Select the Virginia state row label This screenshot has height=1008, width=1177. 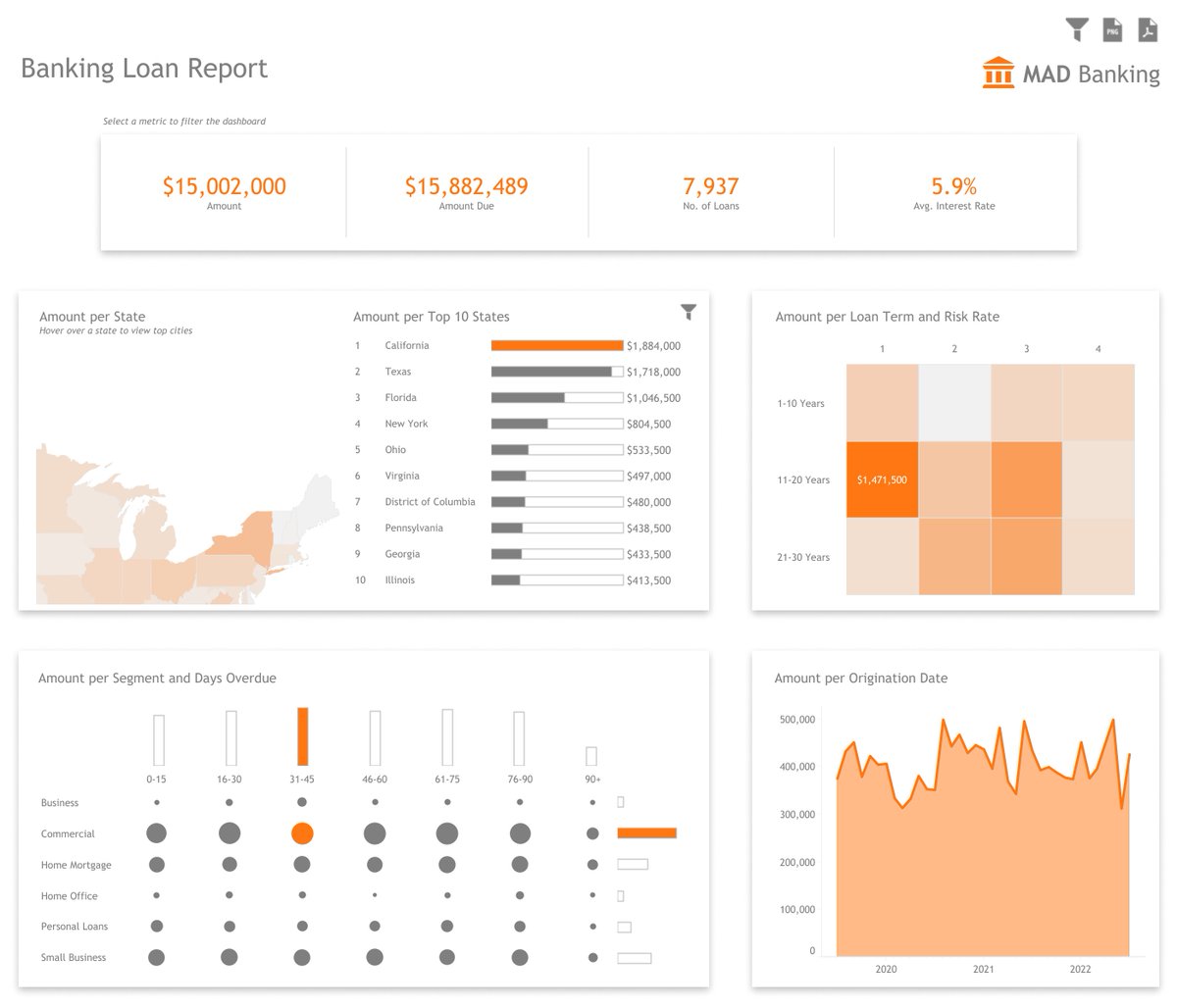tap(402, 476)
